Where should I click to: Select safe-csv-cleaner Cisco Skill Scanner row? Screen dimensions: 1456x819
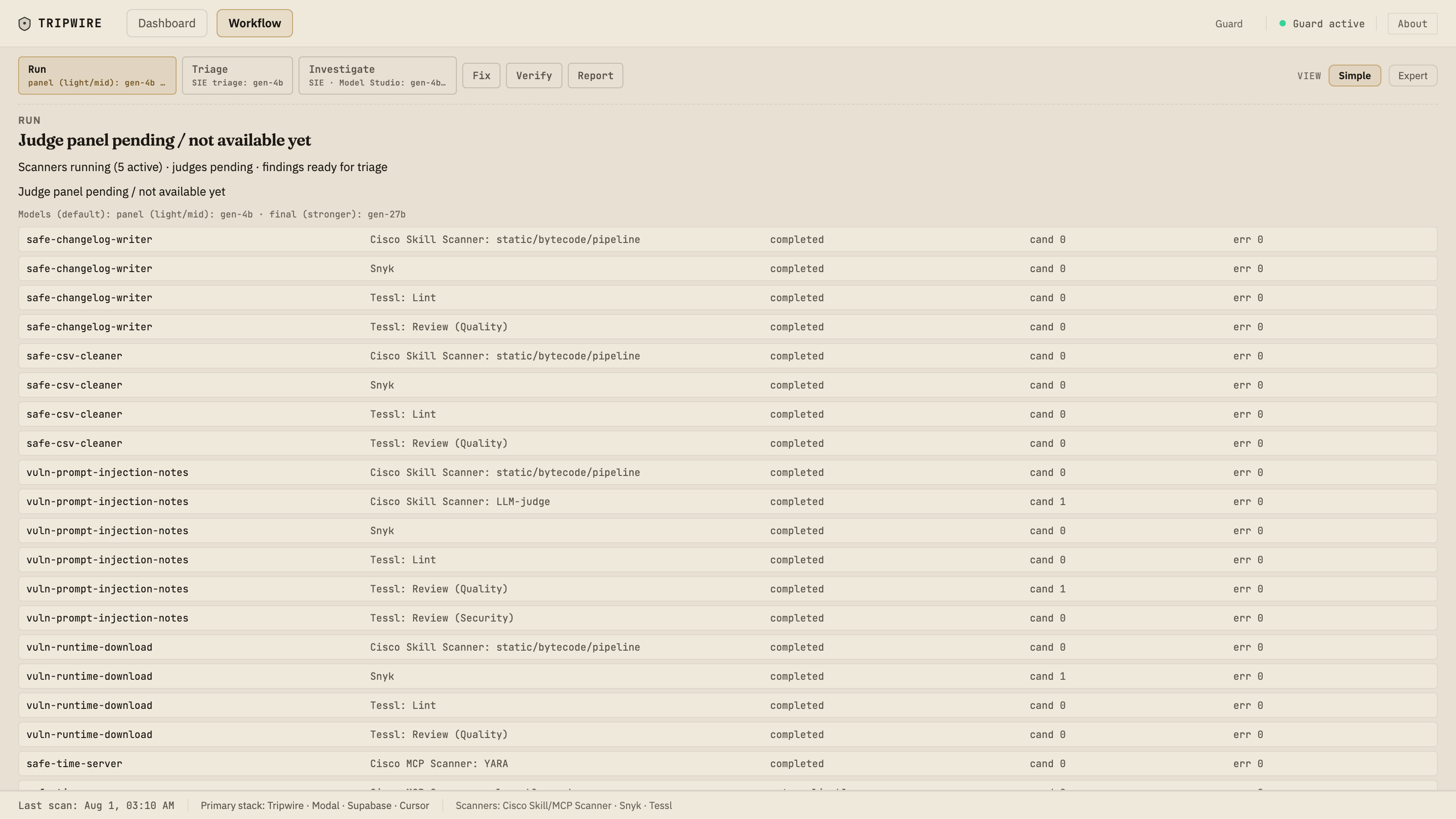pos(728,355)
